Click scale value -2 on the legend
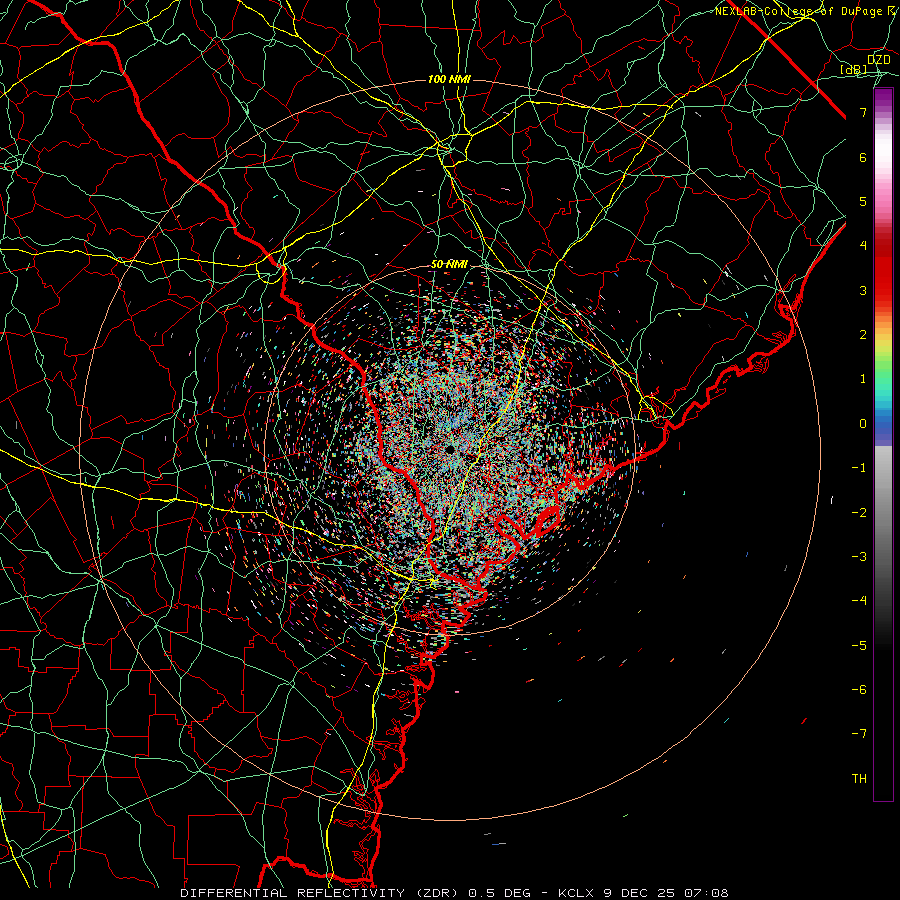This screenshot has width=900, height=900. pyautogui.click(x=859, y=513)
